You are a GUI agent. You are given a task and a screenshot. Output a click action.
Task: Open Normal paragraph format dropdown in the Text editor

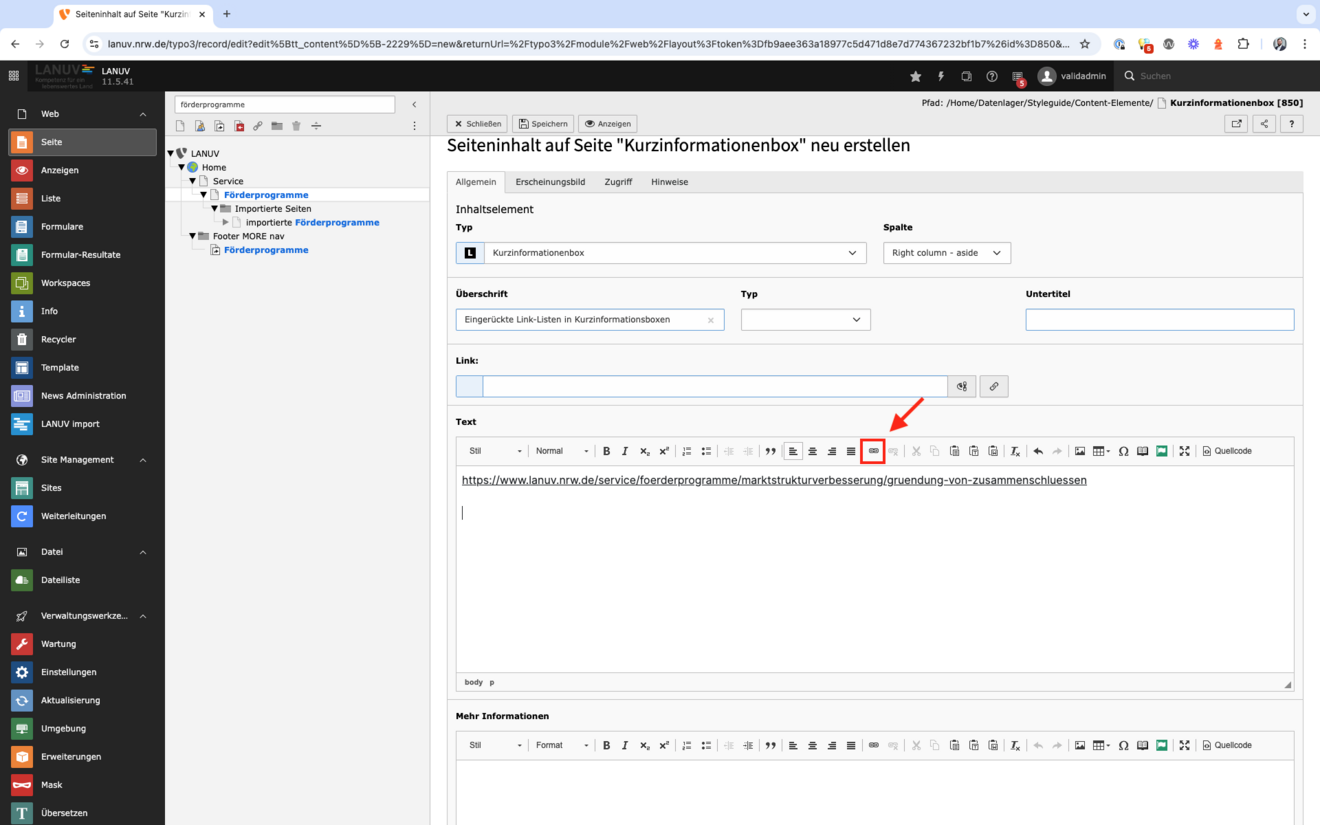click(x=562, y=451)
